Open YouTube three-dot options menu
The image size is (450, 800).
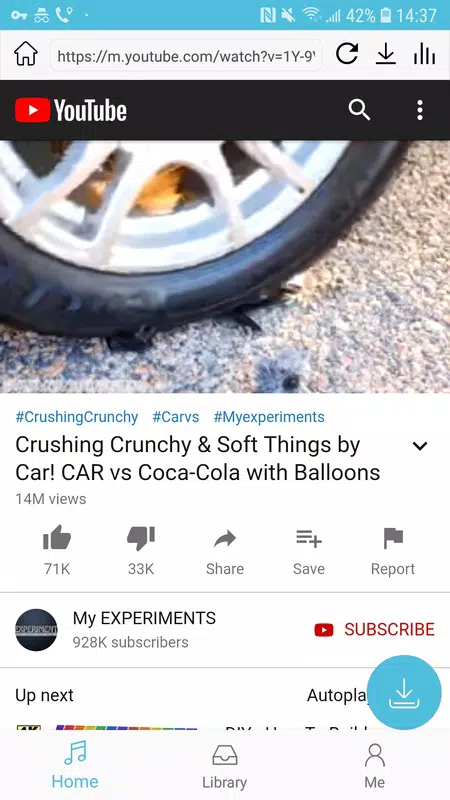419,110
